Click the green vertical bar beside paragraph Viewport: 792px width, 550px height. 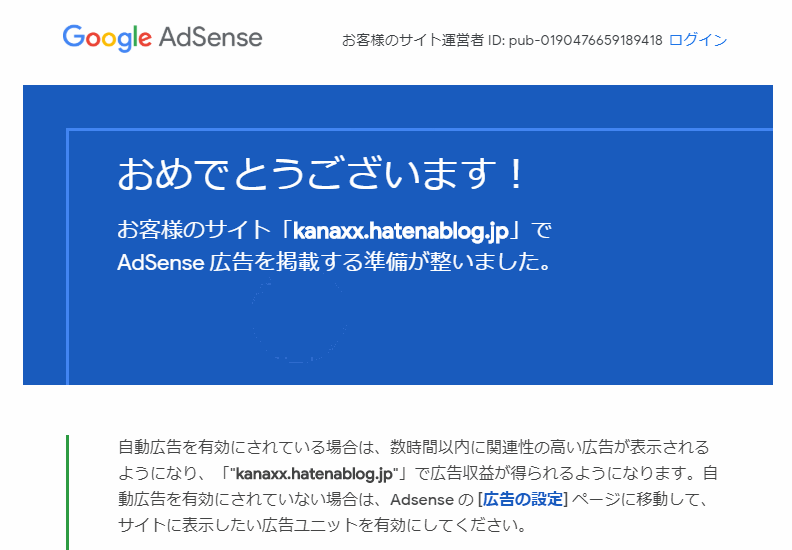68,492
